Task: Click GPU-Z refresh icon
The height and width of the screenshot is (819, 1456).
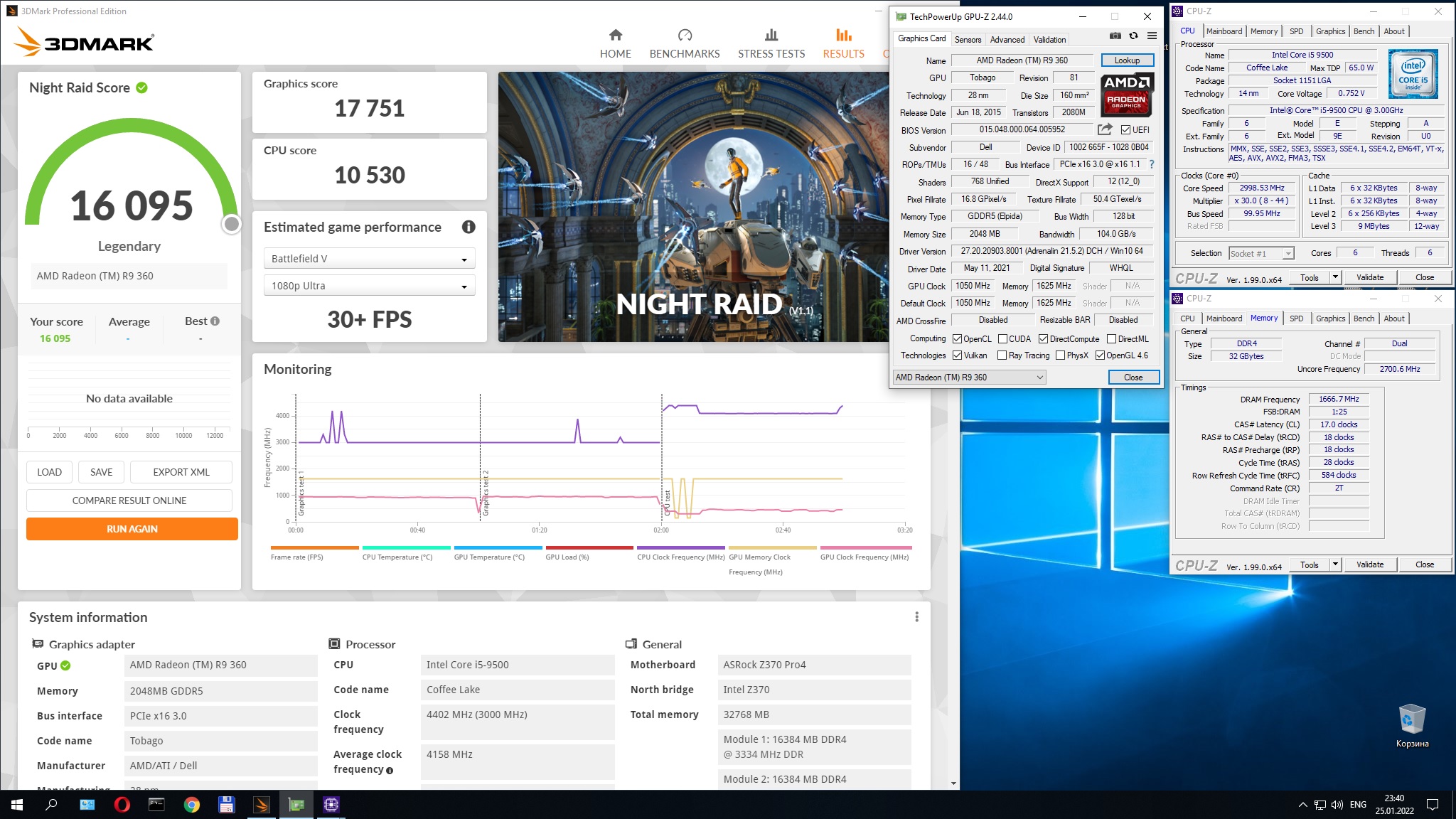Action: (1133, 36)
